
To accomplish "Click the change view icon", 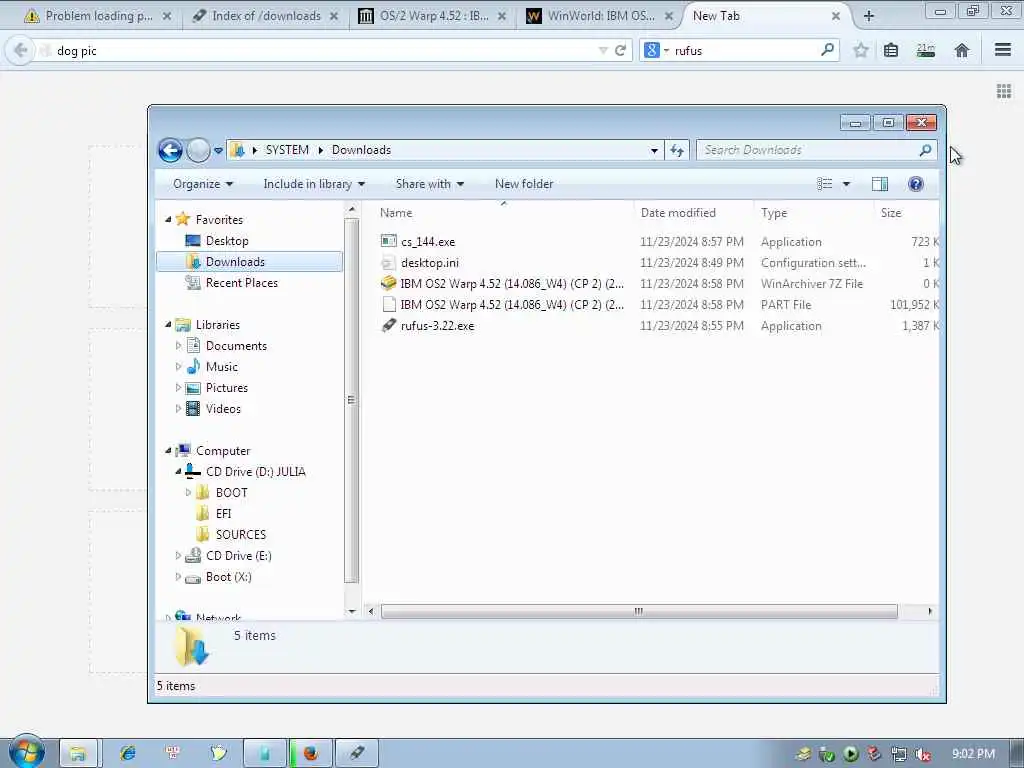I will coord(824,184).
